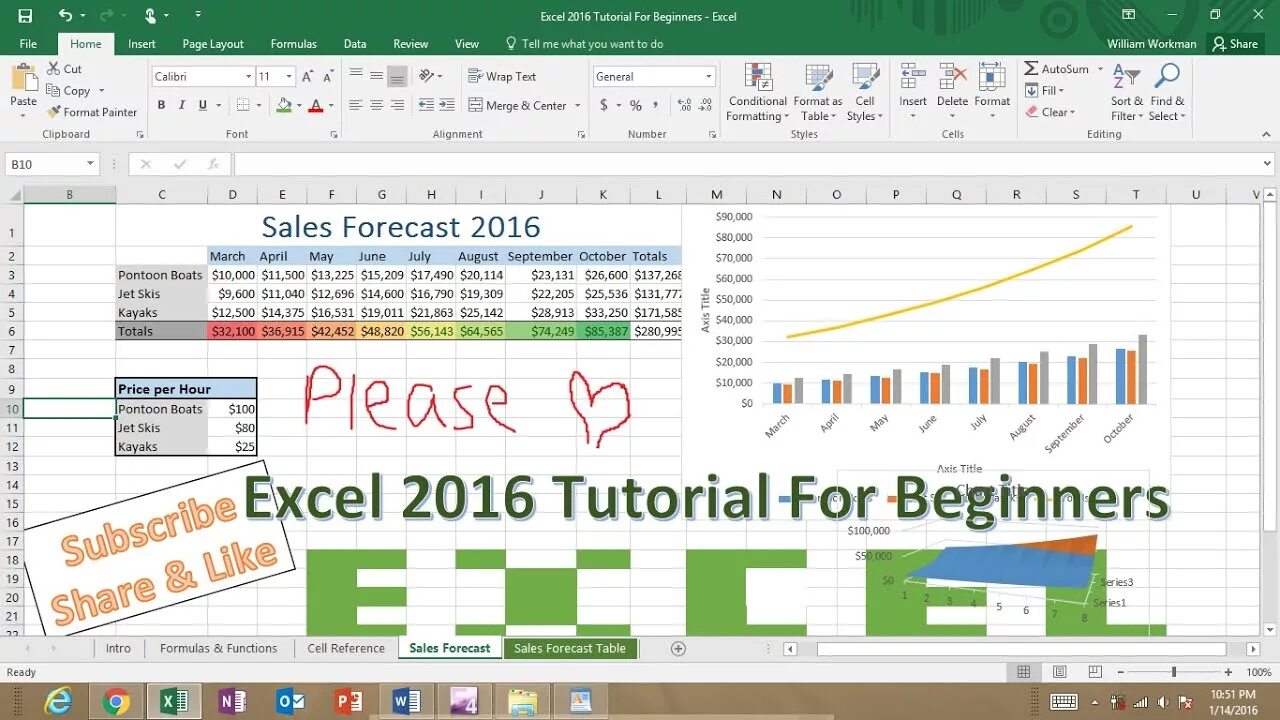Toggle Wrap Text
Image resolution: width=1280 pixels, height=720 pixels.
point(502,76)
